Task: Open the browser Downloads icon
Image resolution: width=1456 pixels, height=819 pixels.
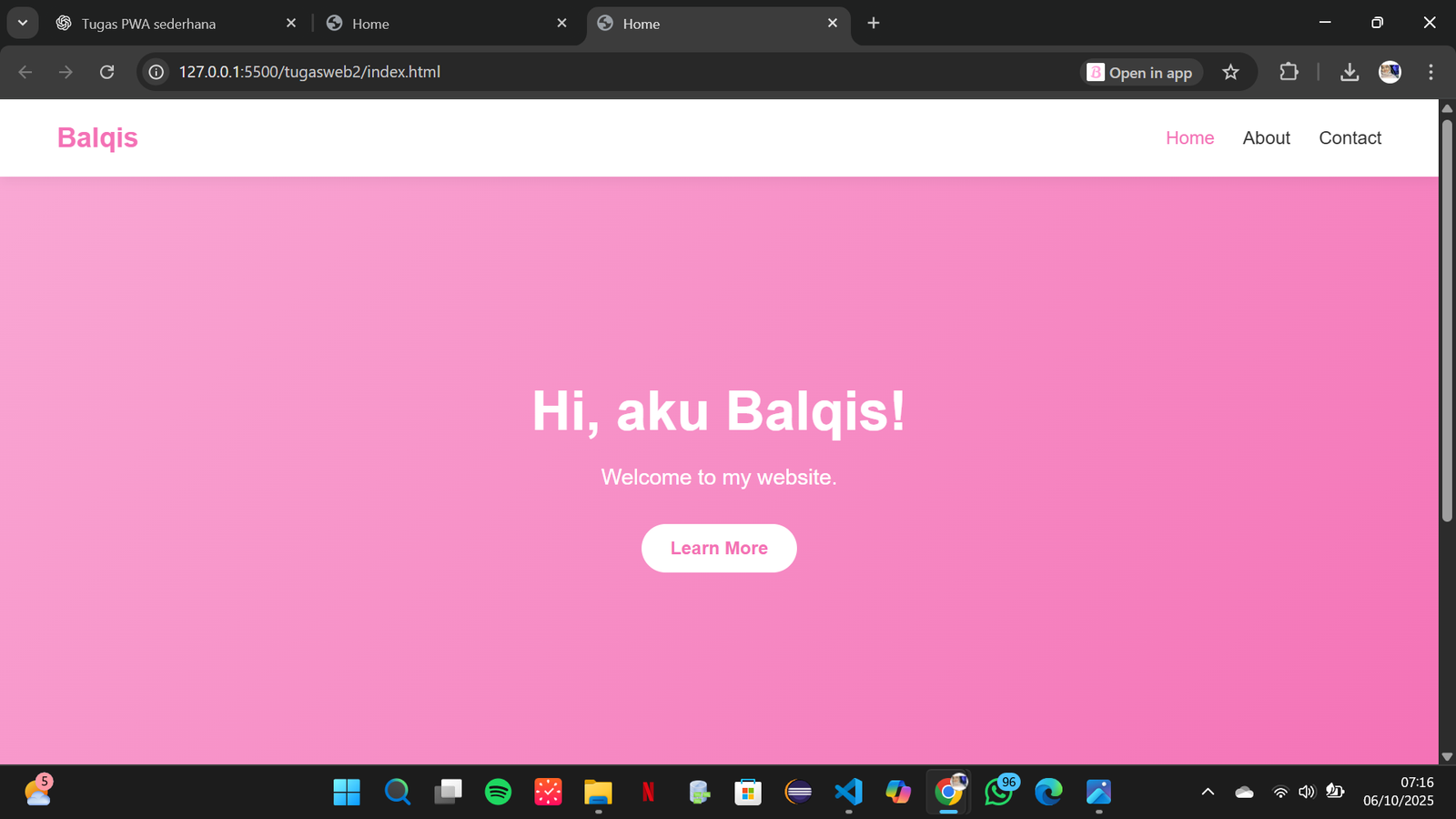Action: pos(1350,72)
